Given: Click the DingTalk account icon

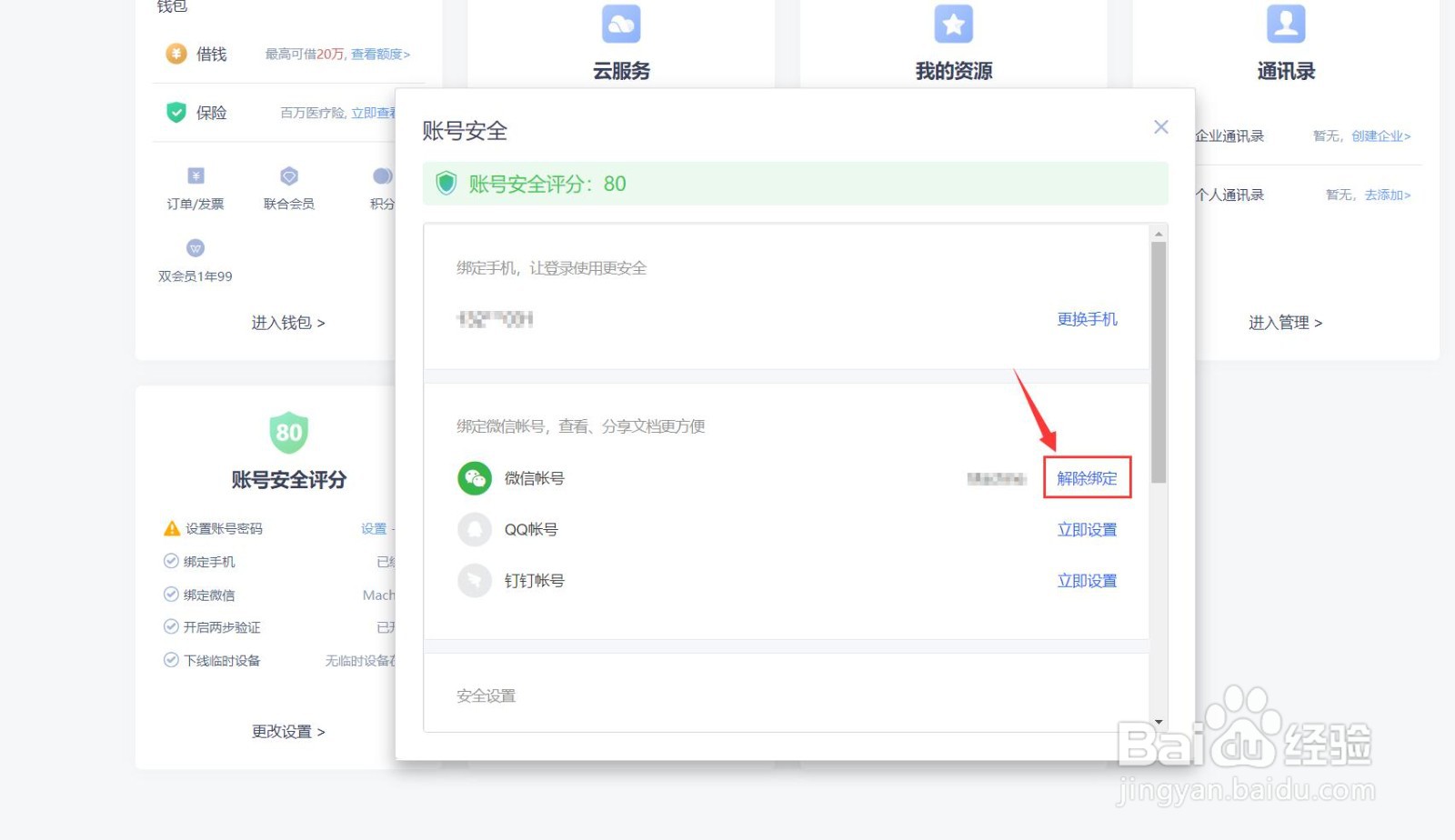Looking at the screenshot, I should click(x=474, y=580).
